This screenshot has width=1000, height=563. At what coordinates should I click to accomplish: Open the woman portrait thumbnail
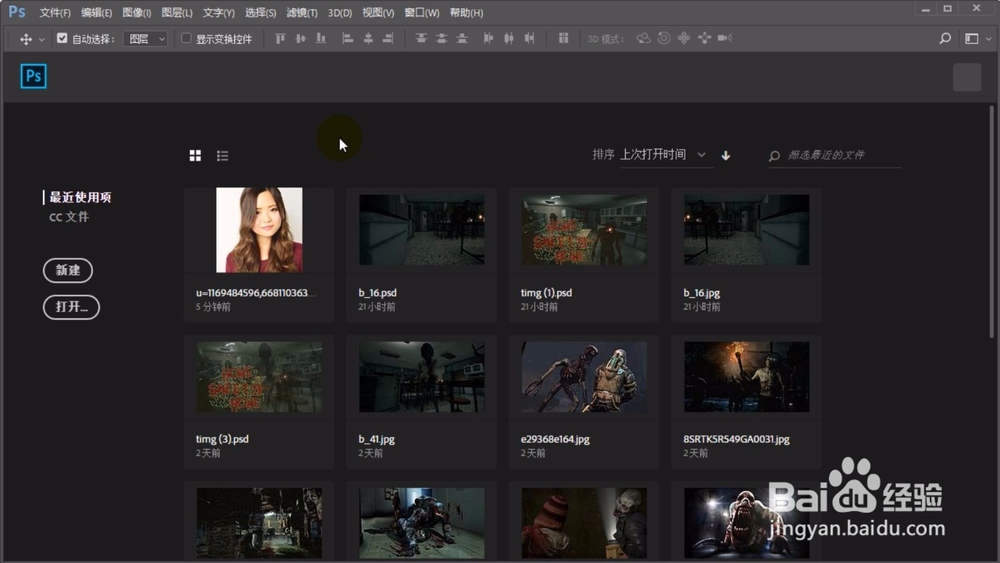click(x=259, y=230)
